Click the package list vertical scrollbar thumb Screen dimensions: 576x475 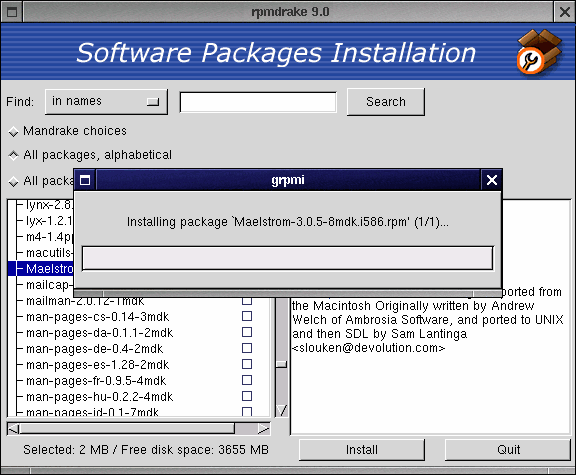coord(282,364)
